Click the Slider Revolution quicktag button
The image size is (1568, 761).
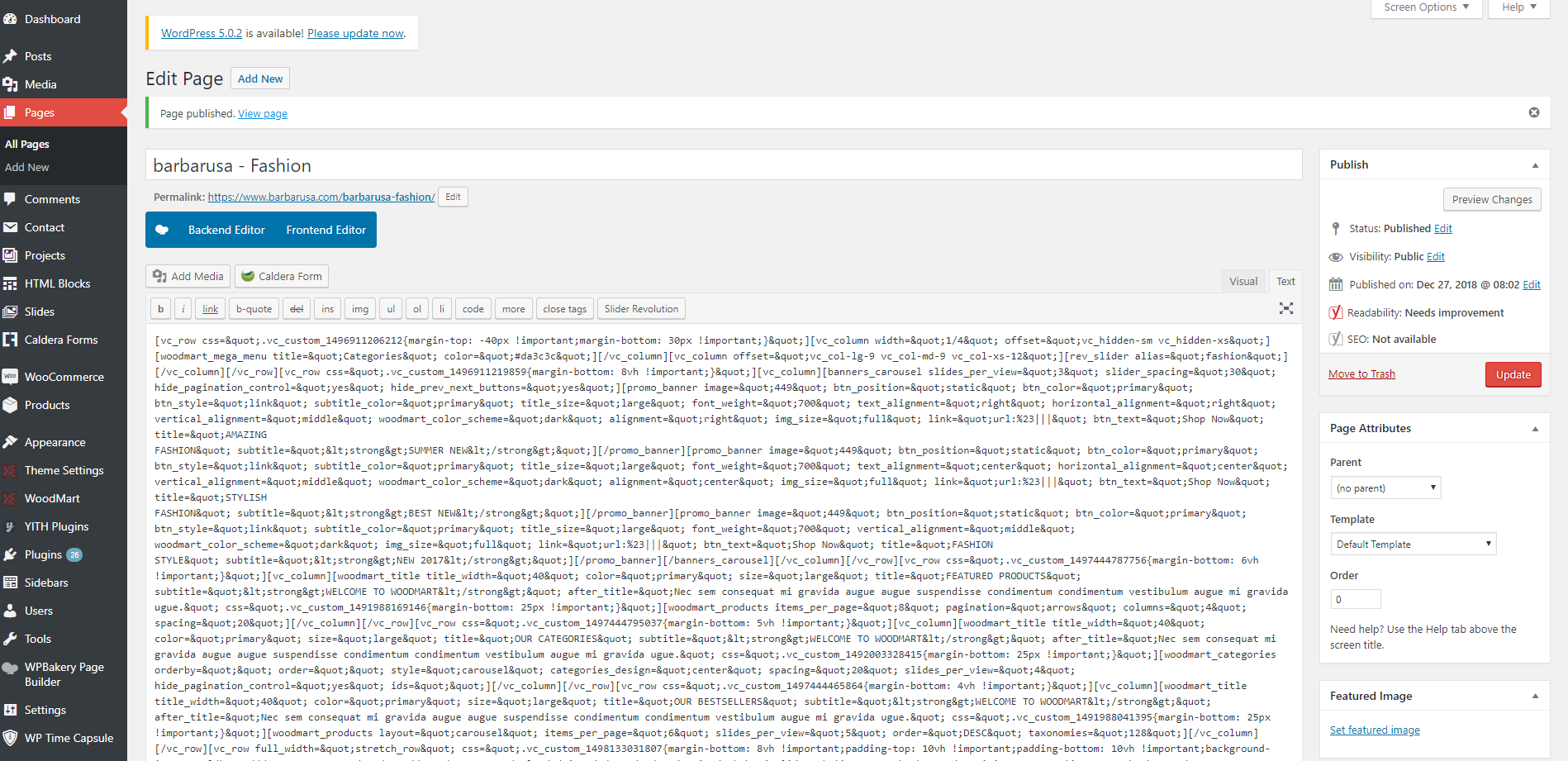coord(641,309)
